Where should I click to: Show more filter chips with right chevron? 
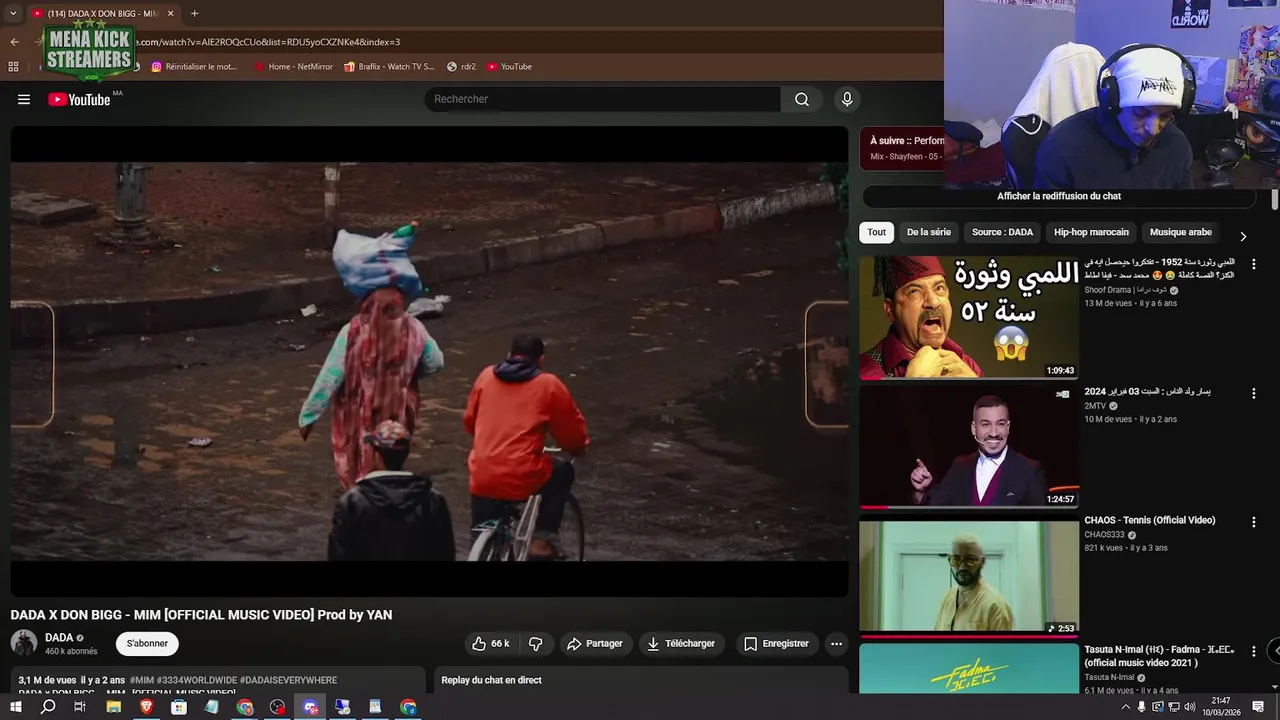tap(1243, 237)
